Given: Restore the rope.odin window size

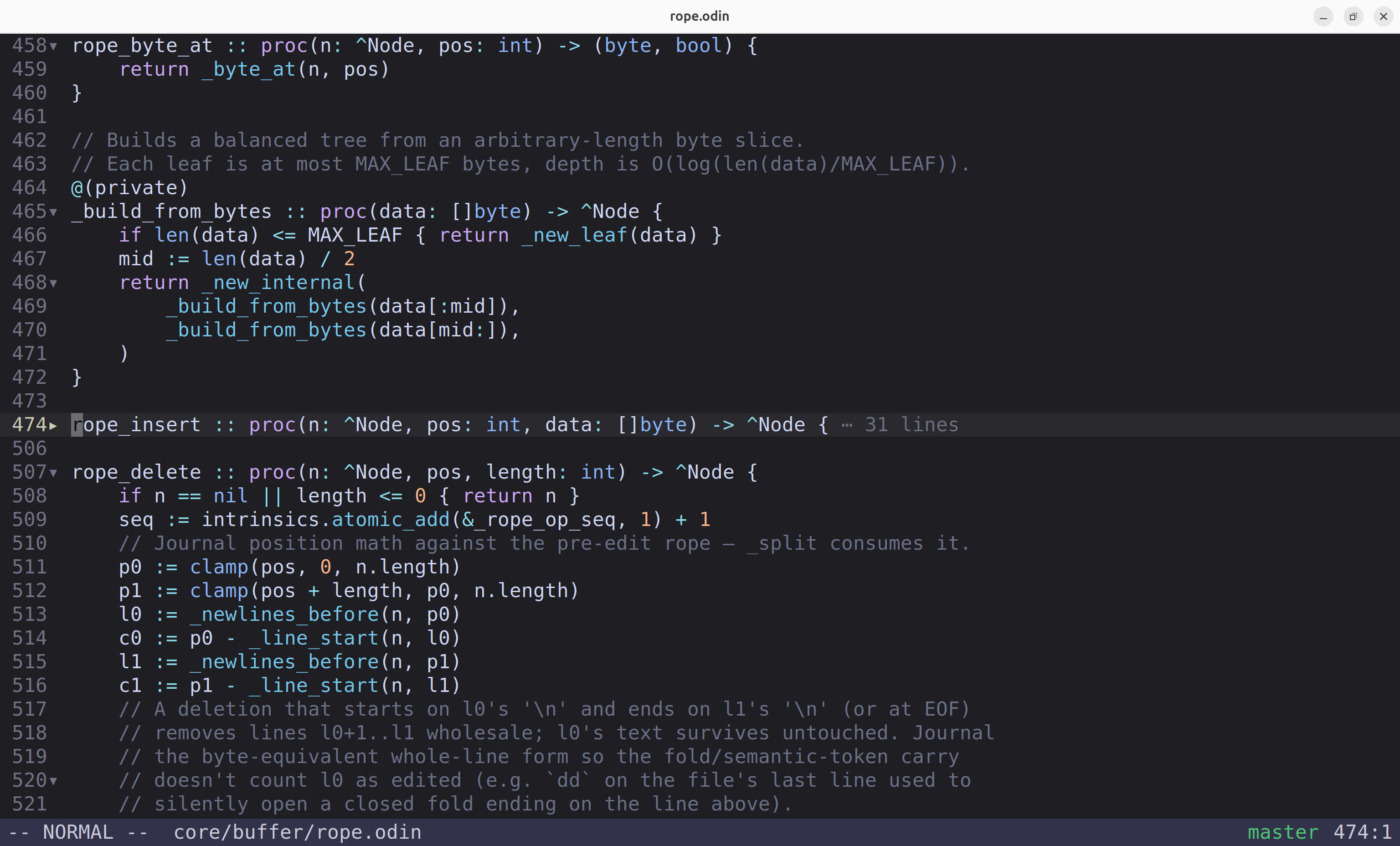Looking at the screenshot, I should coord(1354,16).
